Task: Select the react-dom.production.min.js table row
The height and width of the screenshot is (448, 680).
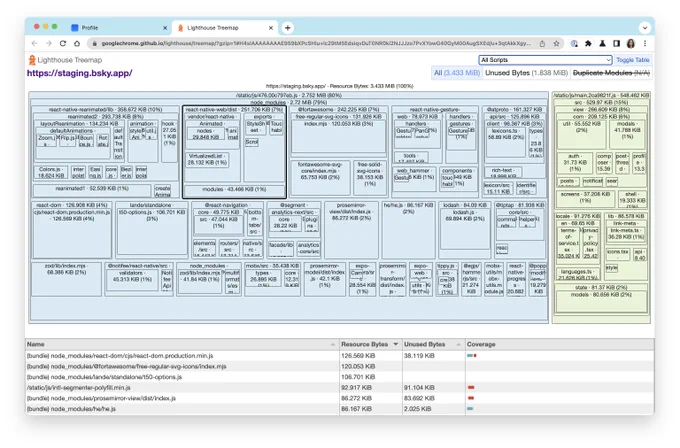Action: point(340,356)
